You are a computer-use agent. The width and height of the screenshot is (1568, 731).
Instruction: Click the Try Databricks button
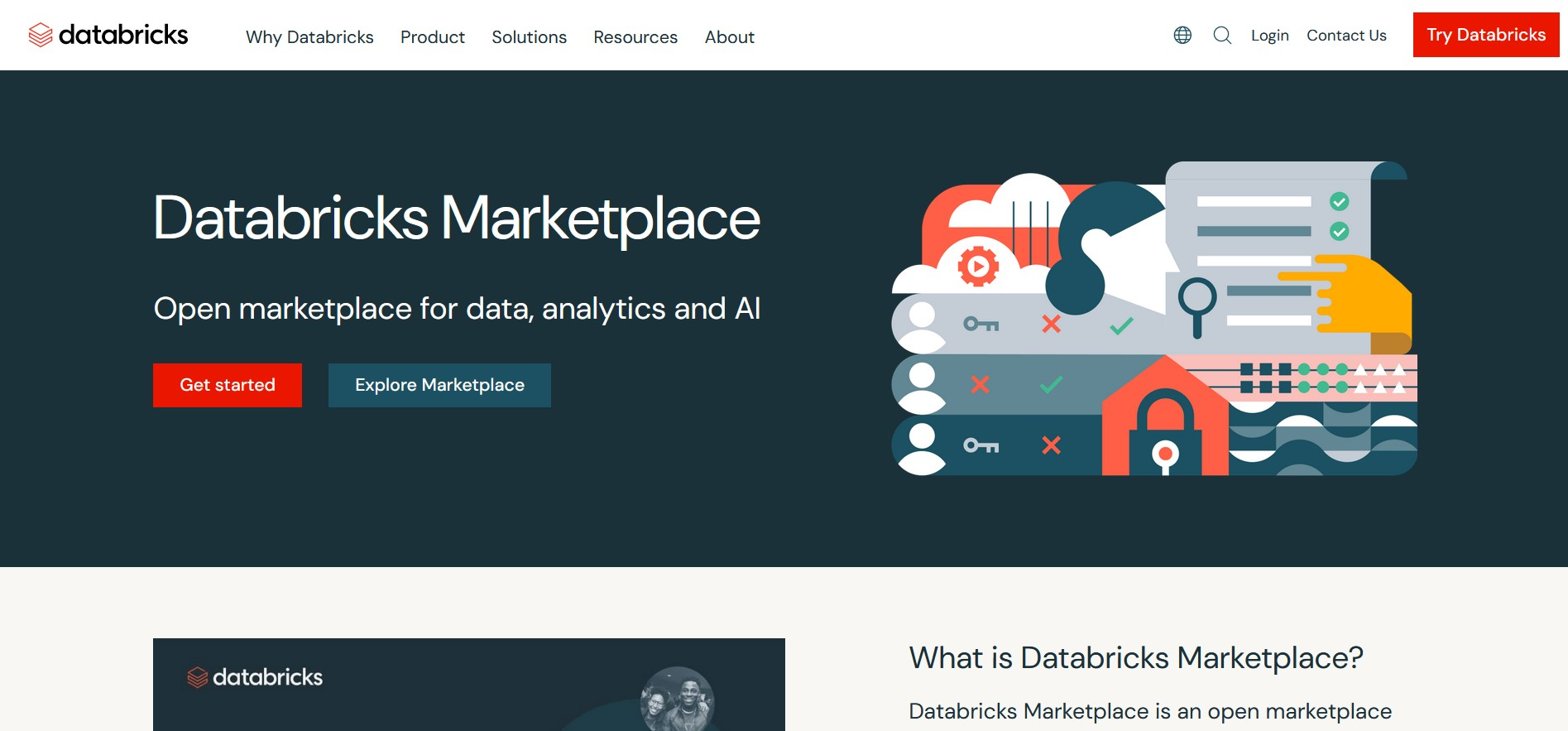tap(1486, 35)
